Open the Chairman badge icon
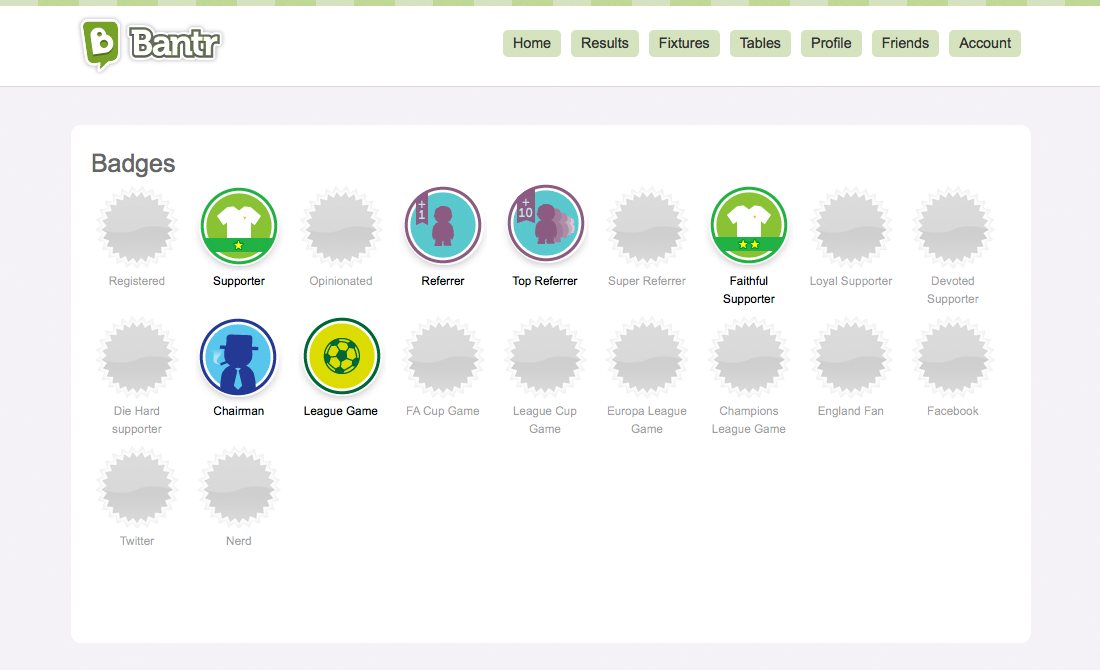 [239, 357]
